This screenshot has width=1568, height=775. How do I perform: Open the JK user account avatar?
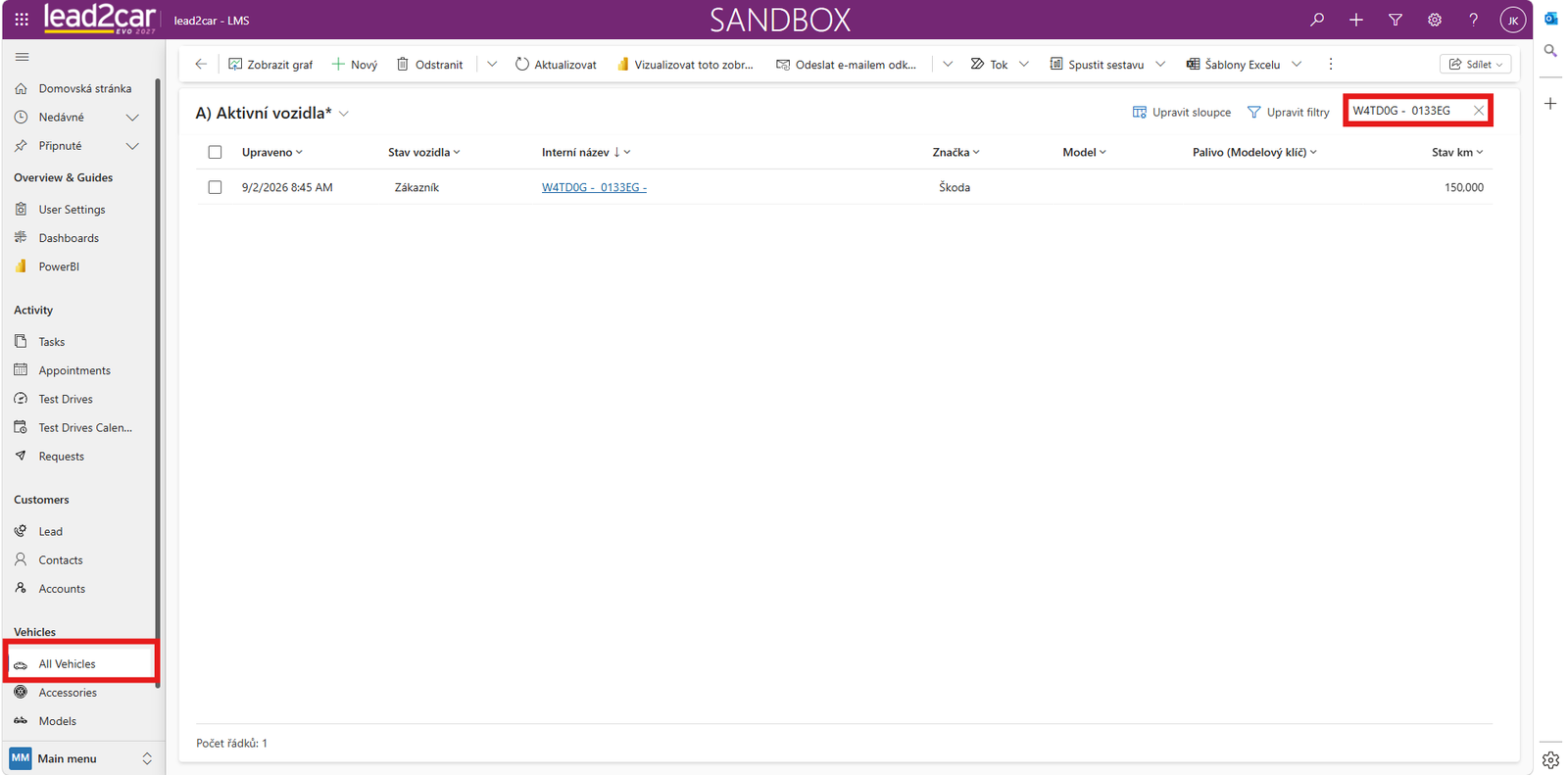coord(1513,20)
